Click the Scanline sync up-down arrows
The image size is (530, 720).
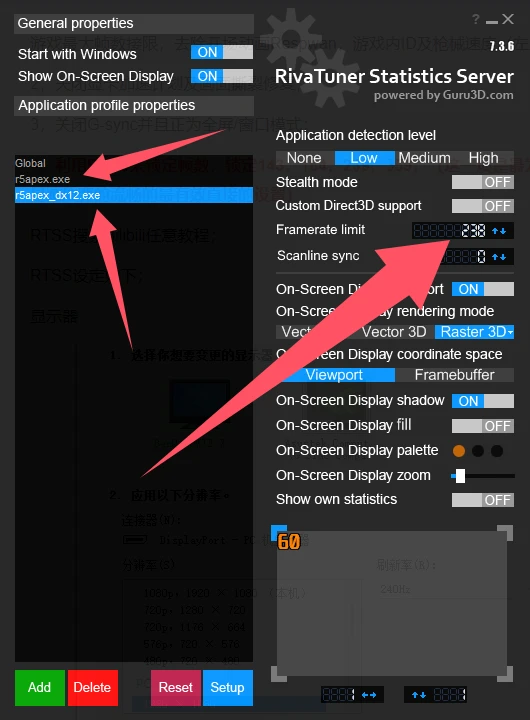499,257
